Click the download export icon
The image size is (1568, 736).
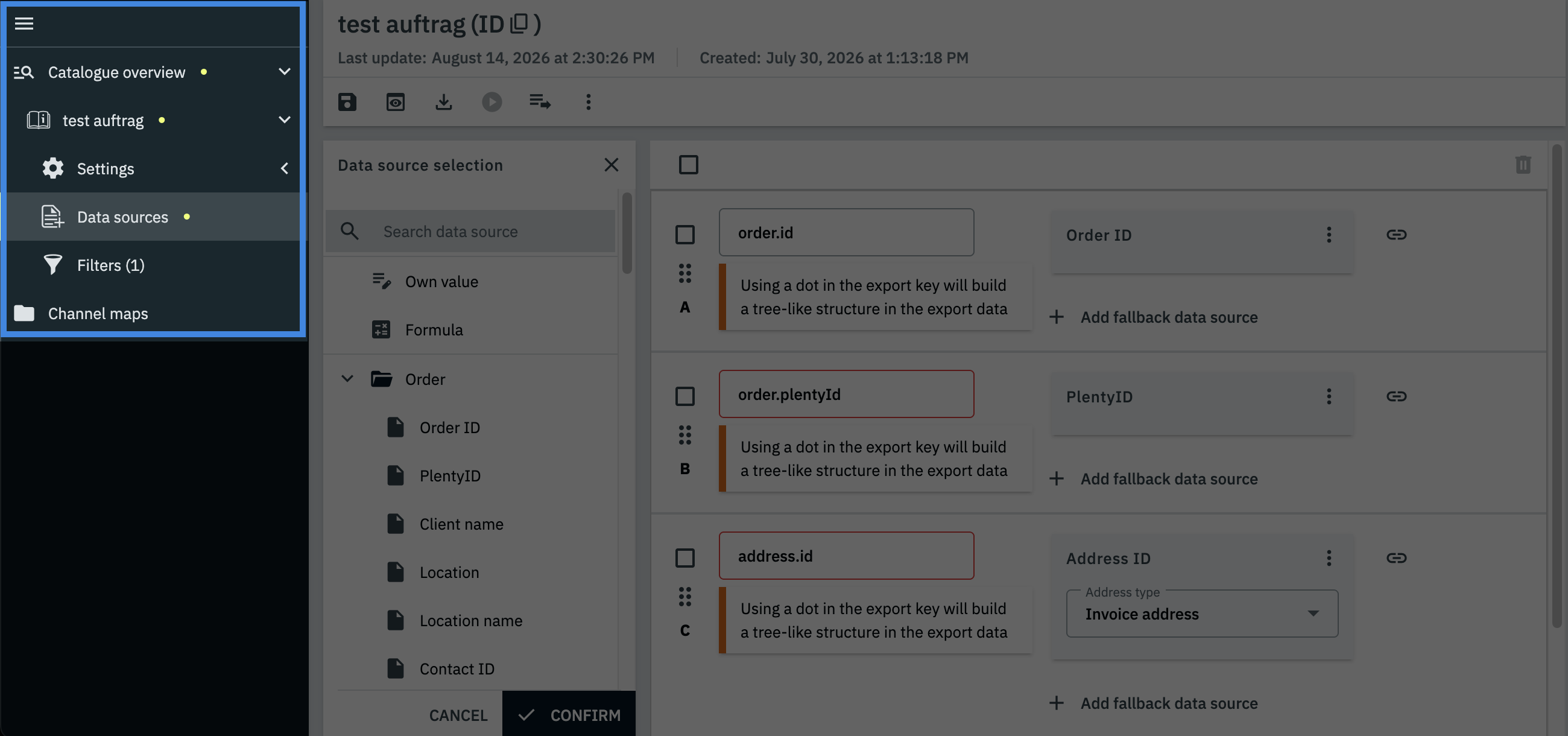click(x=444, y=102)
